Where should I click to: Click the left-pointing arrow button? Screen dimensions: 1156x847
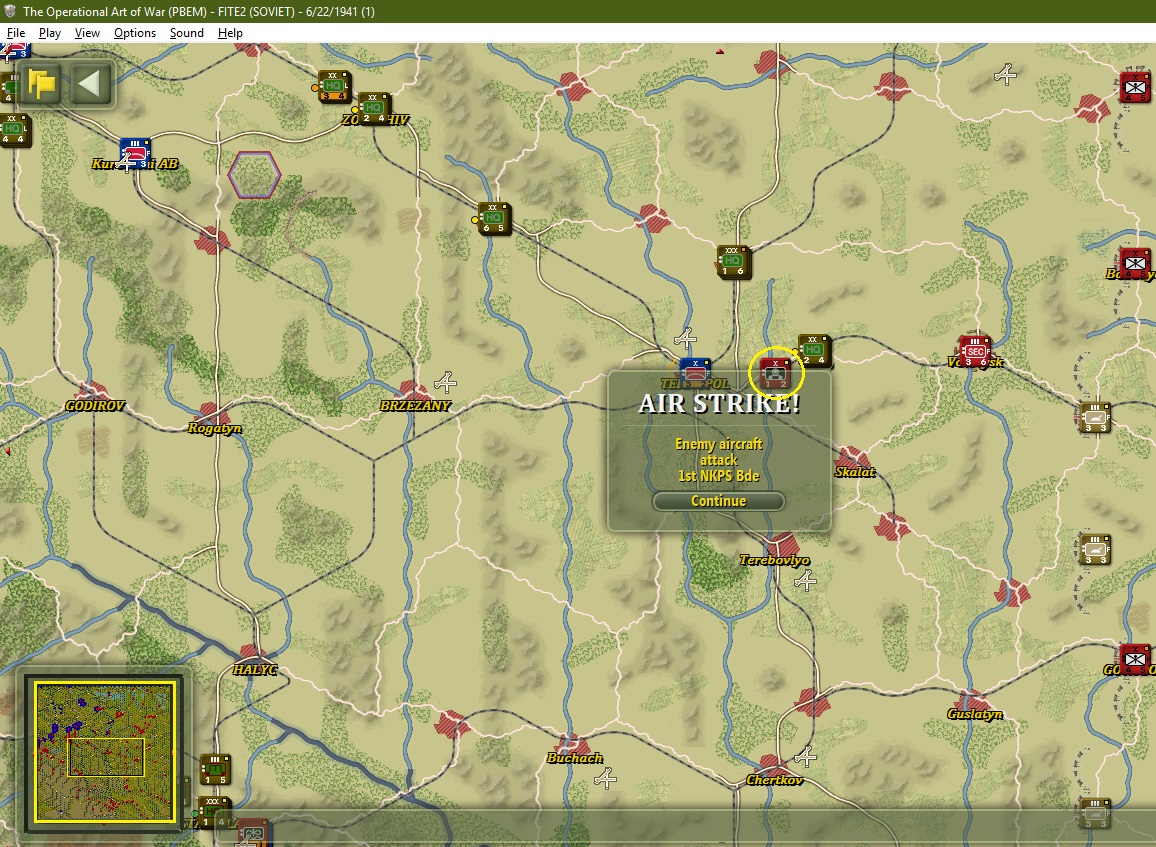click(x=91, y=83)
